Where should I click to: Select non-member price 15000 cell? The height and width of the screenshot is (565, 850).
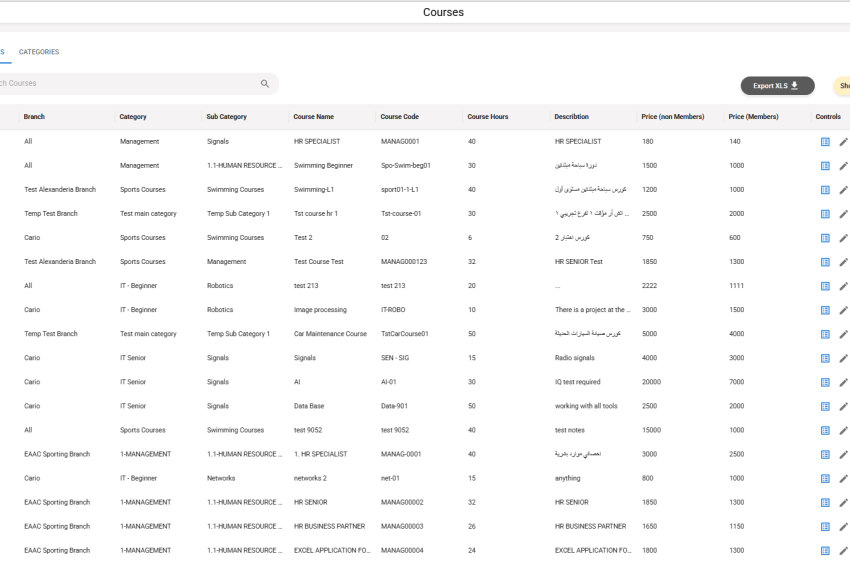651,430
